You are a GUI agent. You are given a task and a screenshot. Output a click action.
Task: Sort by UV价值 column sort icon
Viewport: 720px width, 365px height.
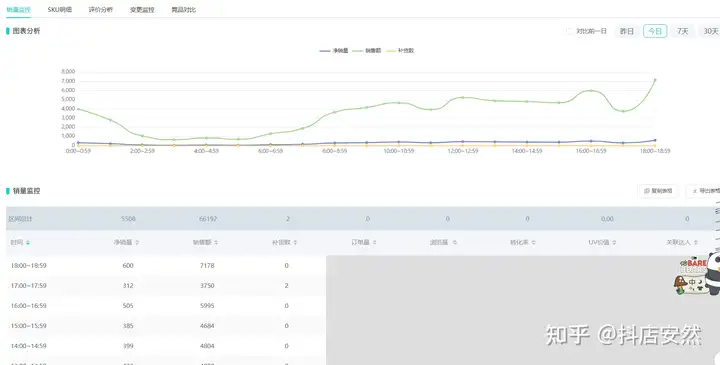coord(614,242)
